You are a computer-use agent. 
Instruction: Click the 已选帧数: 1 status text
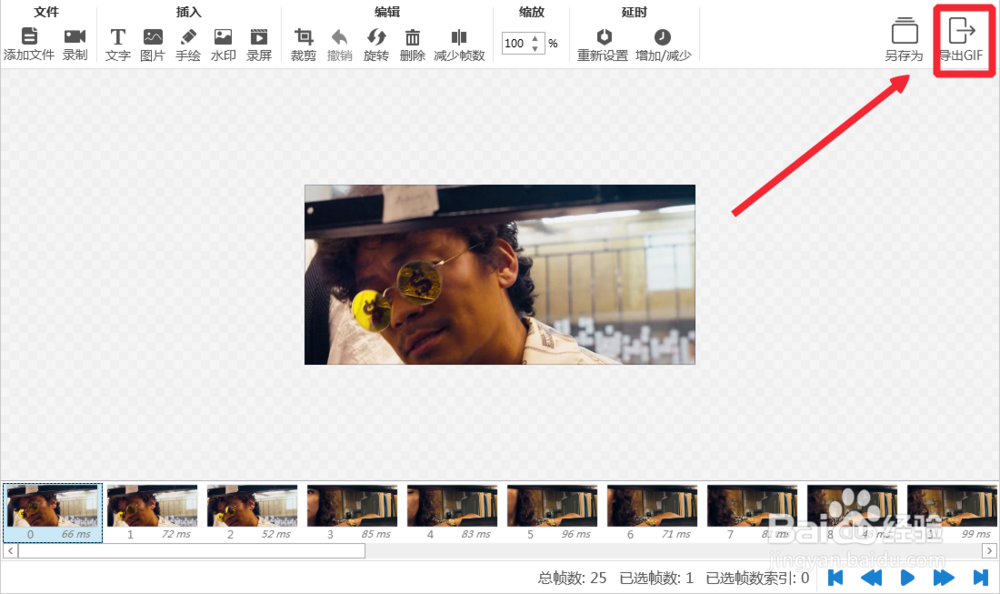point(656,578)
